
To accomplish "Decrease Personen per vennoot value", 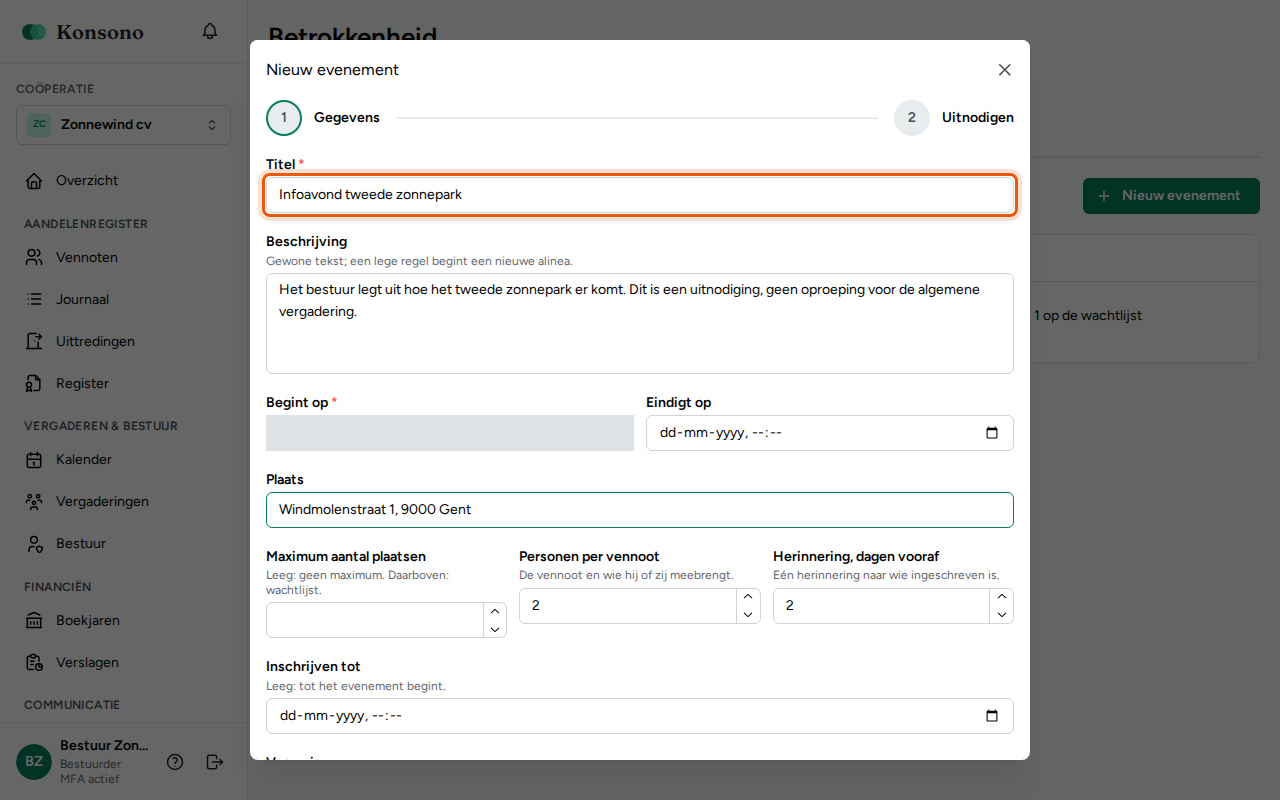I will (748, 615).
